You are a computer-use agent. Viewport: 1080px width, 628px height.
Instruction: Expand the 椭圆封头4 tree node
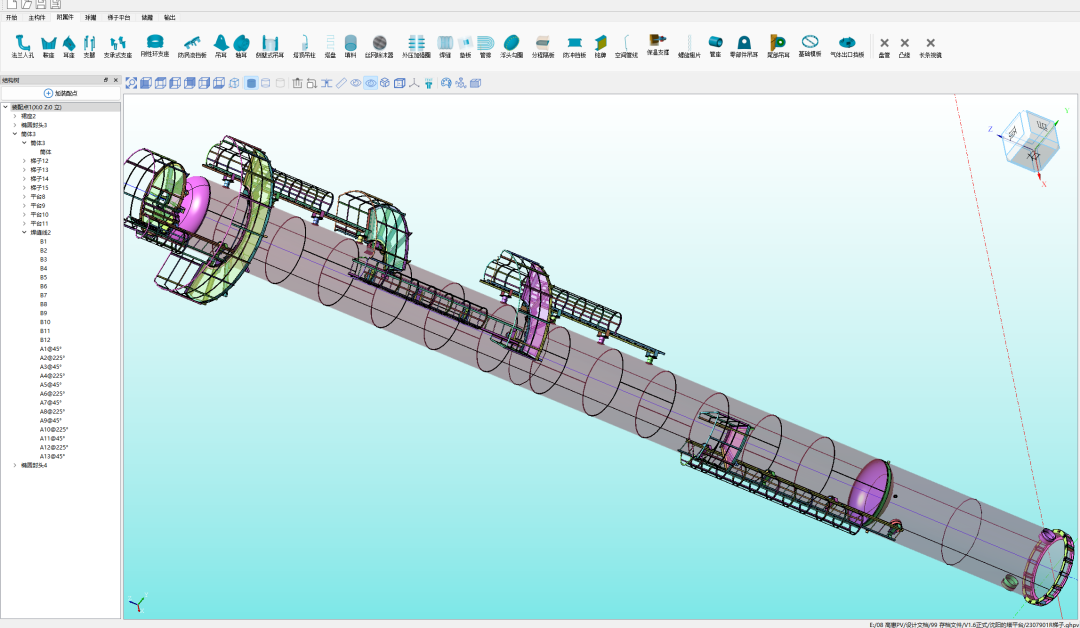point(14,465)
